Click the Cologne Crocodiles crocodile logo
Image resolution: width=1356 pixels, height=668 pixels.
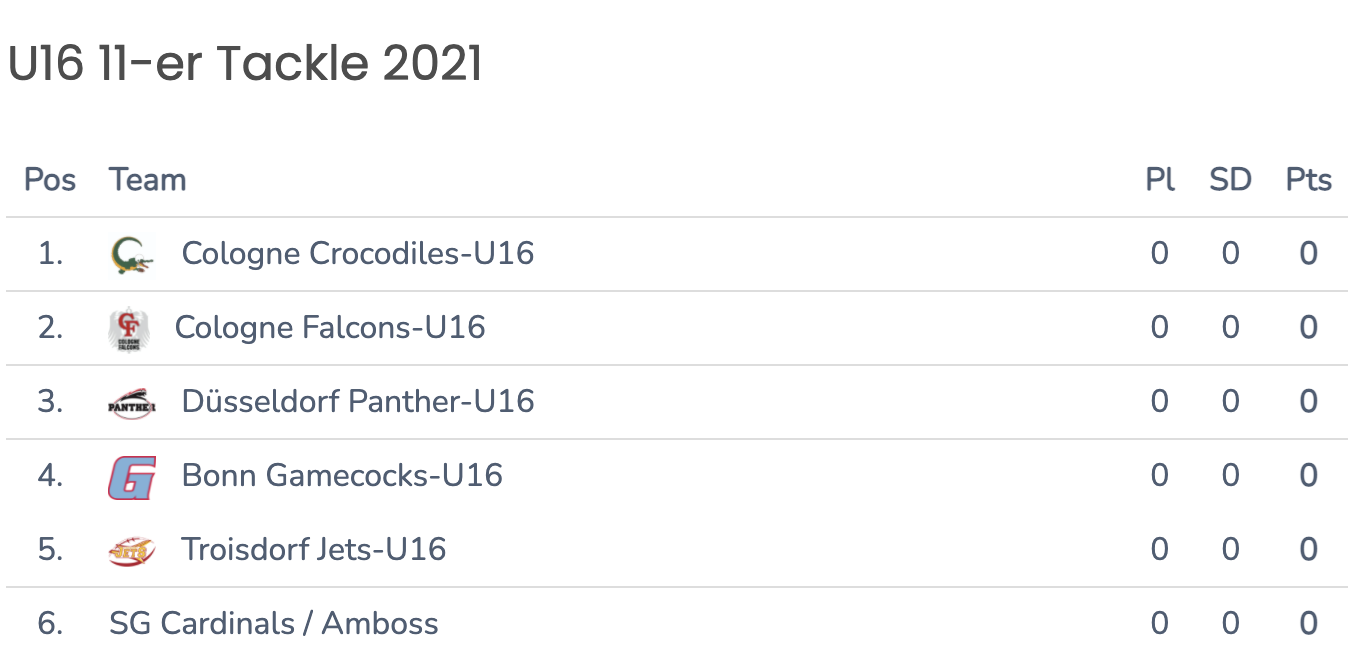(132, 255)
